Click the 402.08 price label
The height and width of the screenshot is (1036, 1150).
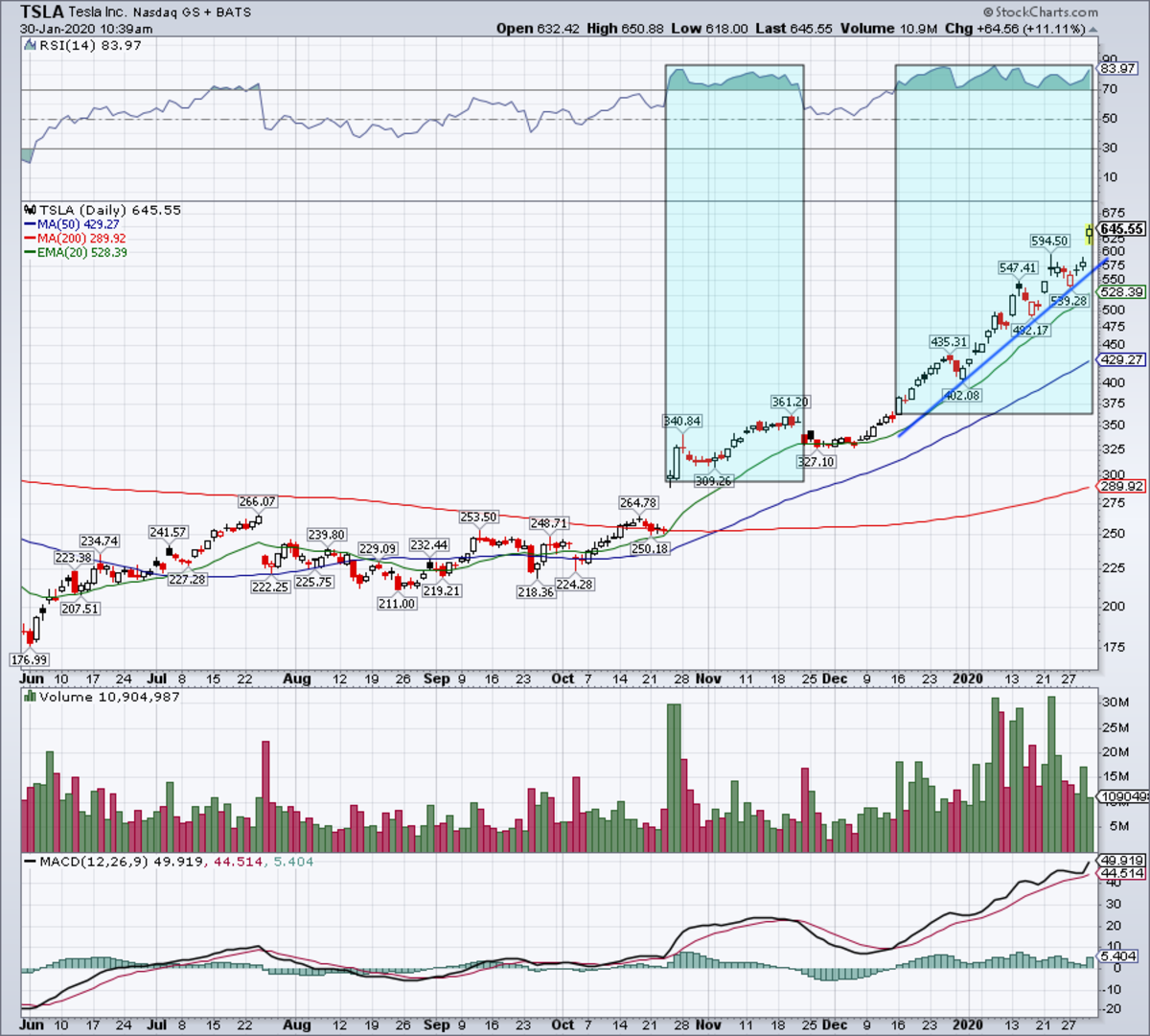962,395
